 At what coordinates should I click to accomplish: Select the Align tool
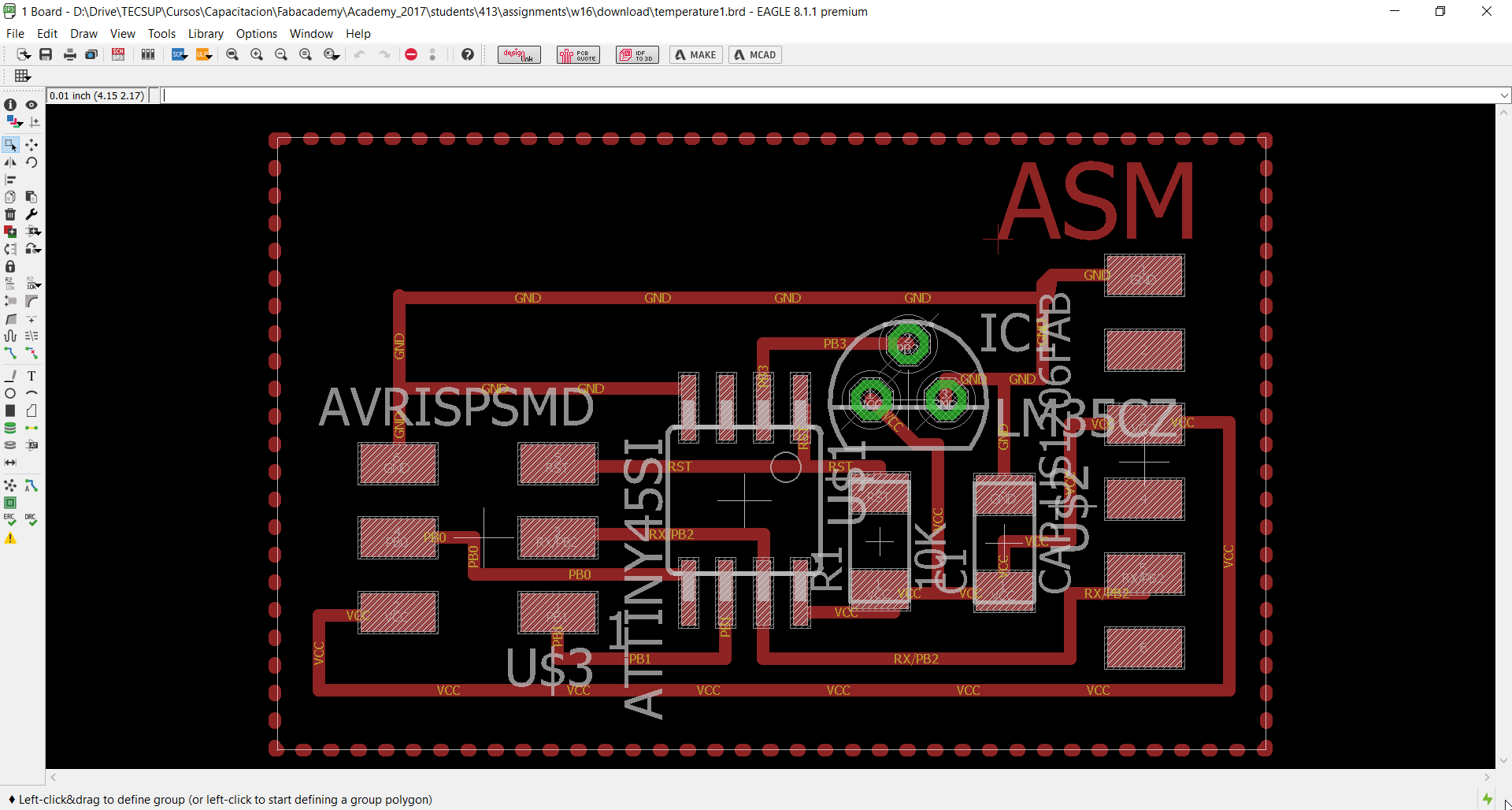10,180
